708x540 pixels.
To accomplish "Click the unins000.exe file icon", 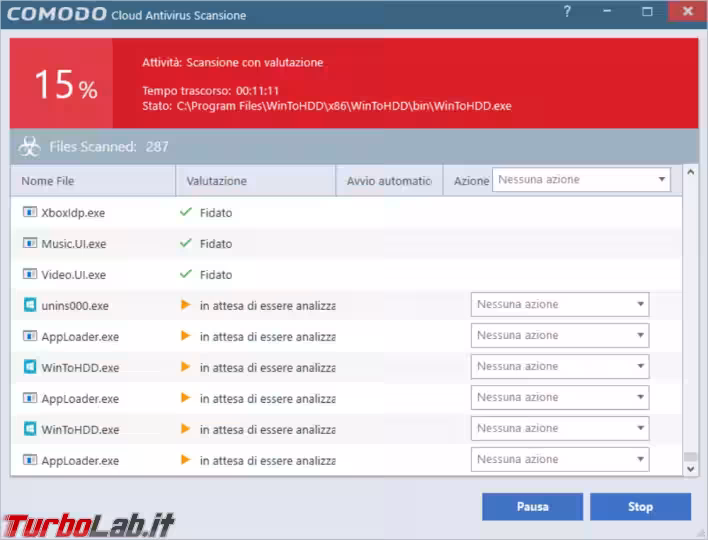I will (30, 305).
